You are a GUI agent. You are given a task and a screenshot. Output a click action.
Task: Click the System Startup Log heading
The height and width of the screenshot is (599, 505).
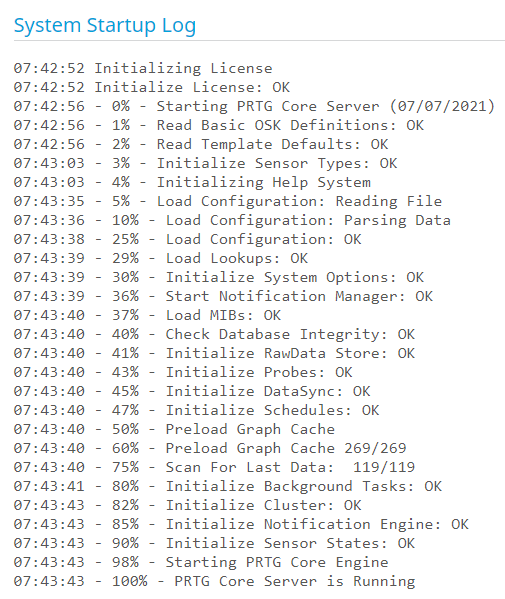point(105,26)
